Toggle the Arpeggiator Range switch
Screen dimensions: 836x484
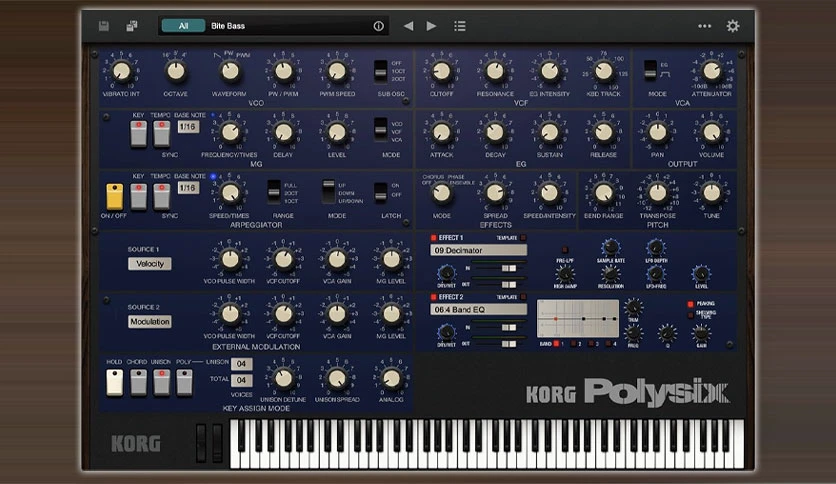point(274,192)
